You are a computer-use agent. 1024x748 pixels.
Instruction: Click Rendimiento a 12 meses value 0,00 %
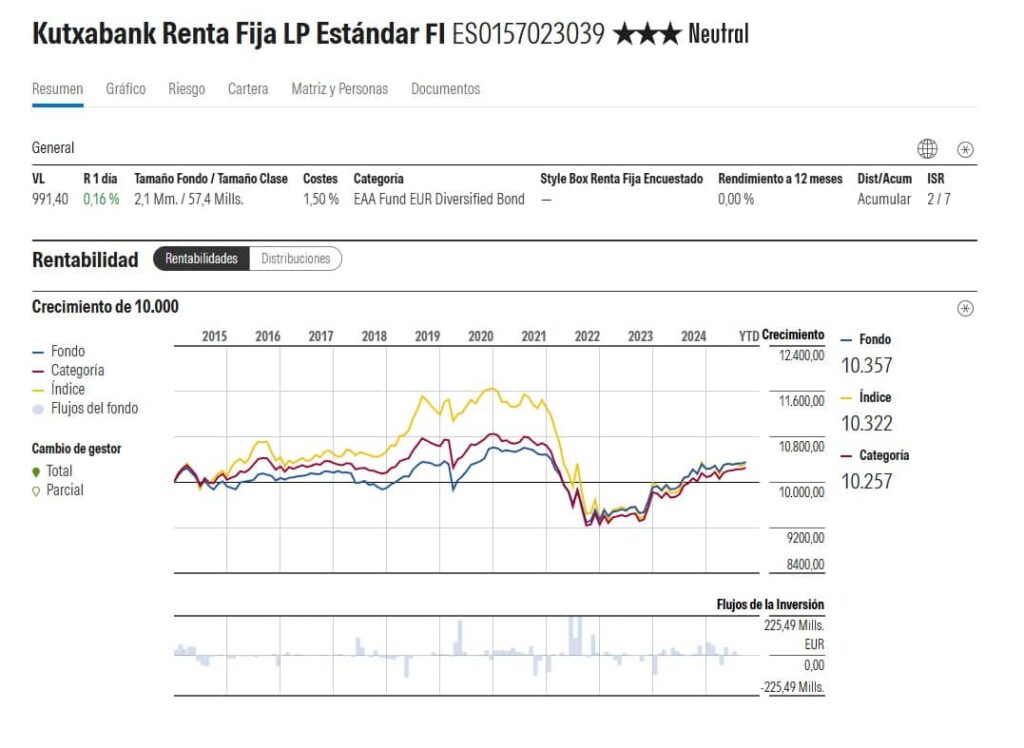[x=736, y=199]
